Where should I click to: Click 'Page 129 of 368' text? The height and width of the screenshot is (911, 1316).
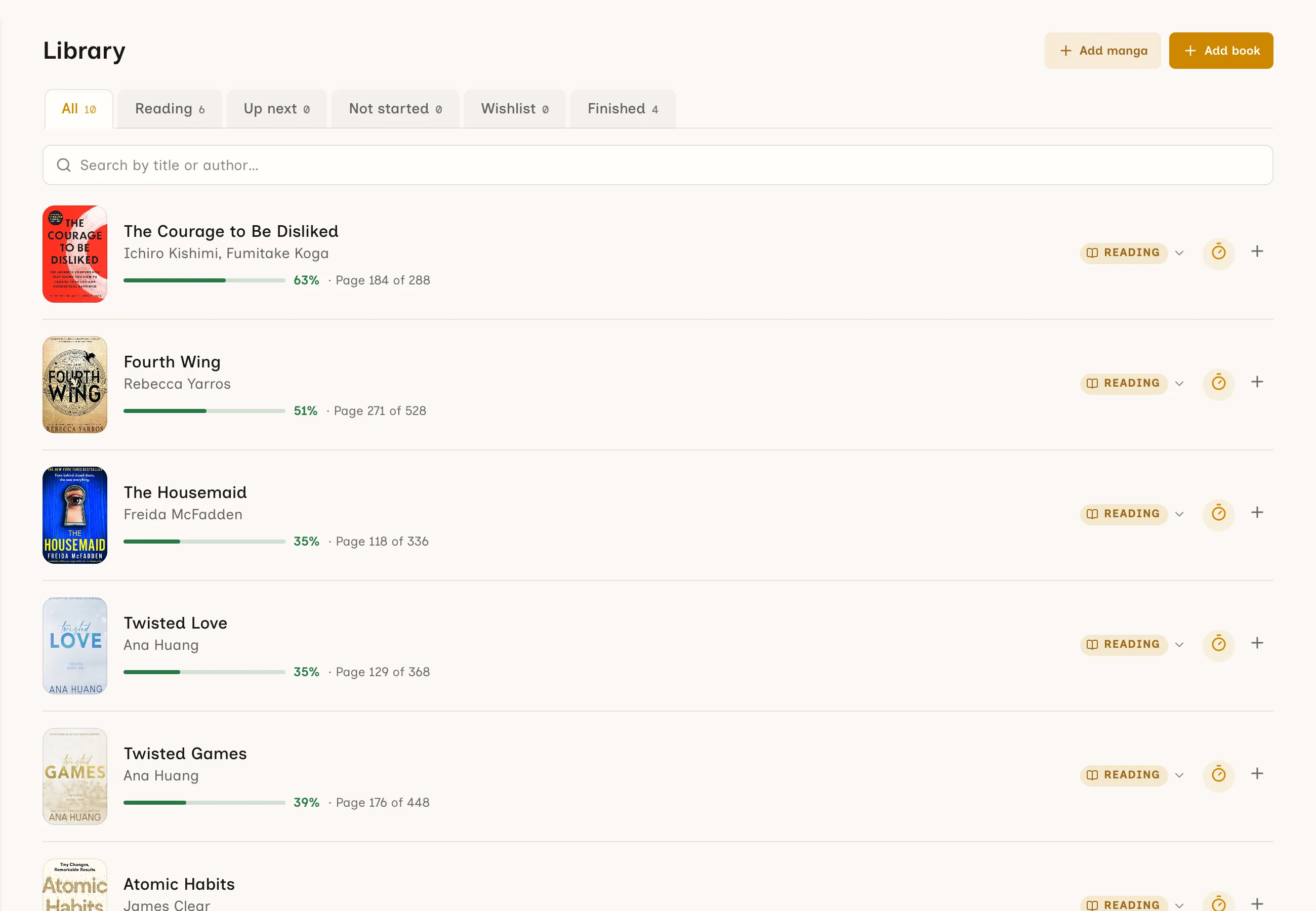click(382, 673)
